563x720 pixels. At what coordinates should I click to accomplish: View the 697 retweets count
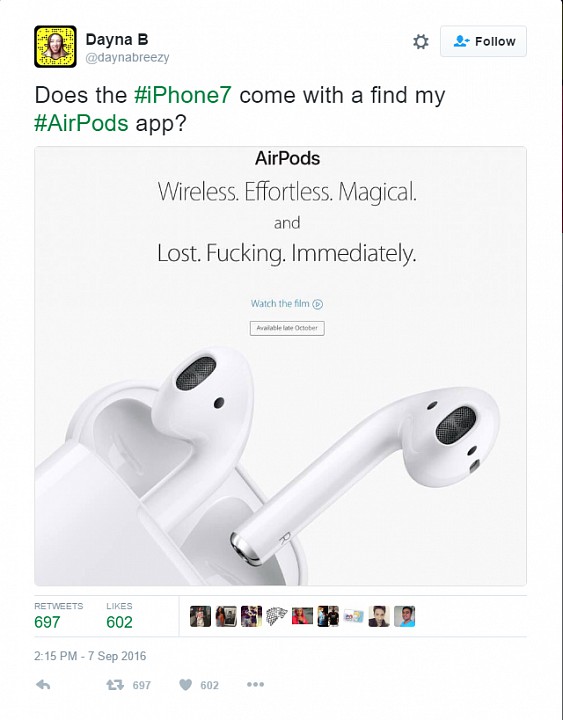point(47,622)
